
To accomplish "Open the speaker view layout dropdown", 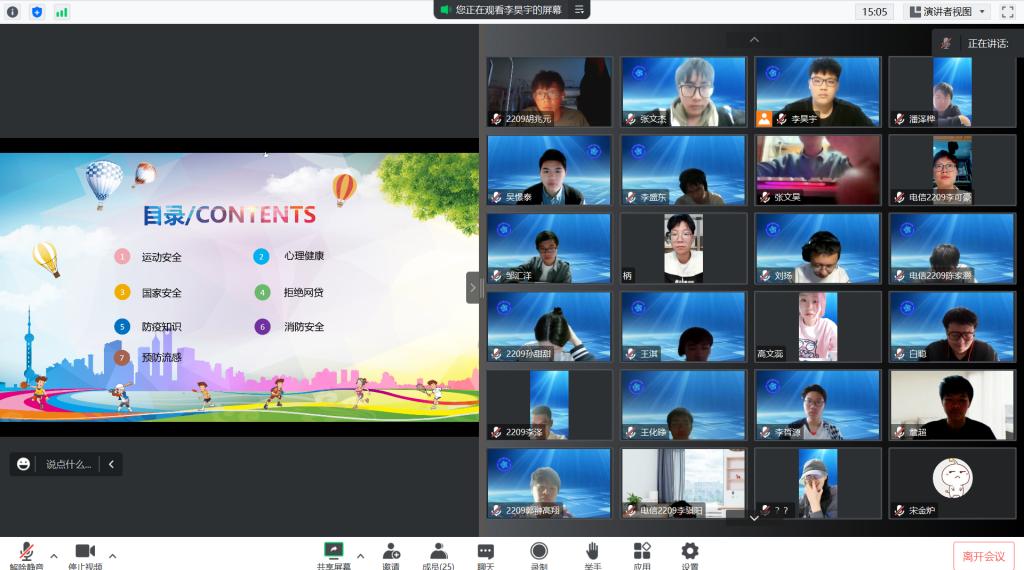I will coord(946,12).
